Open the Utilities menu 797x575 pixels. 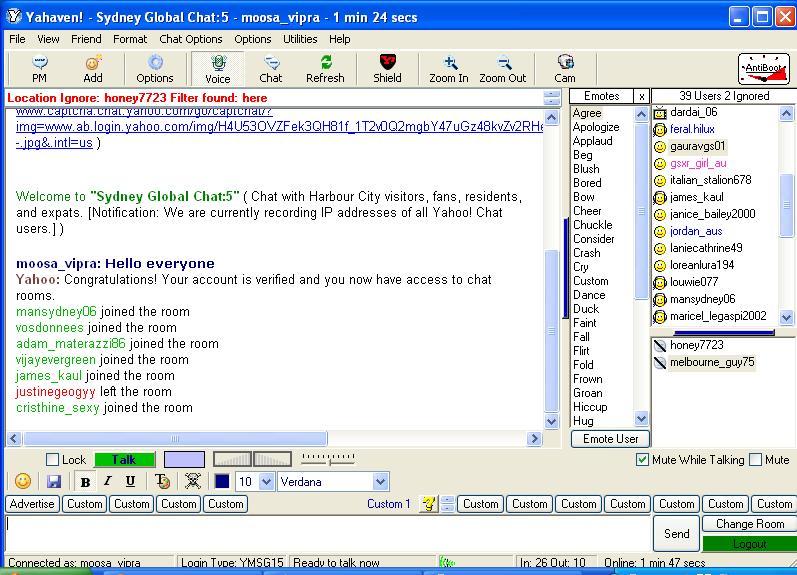(x=300, y=39)
